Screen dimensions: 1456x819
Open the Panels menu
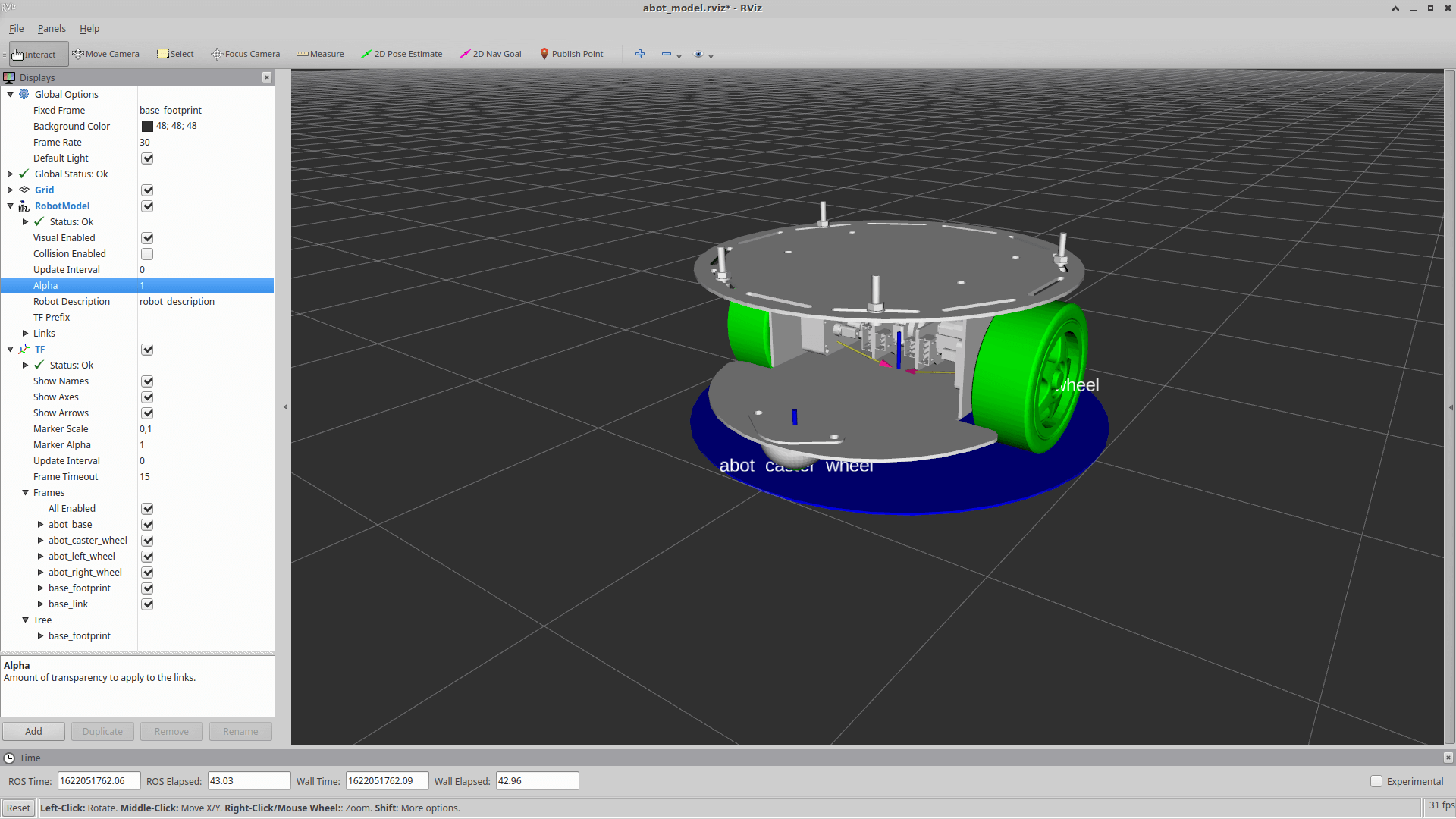(x=51, y=28)
